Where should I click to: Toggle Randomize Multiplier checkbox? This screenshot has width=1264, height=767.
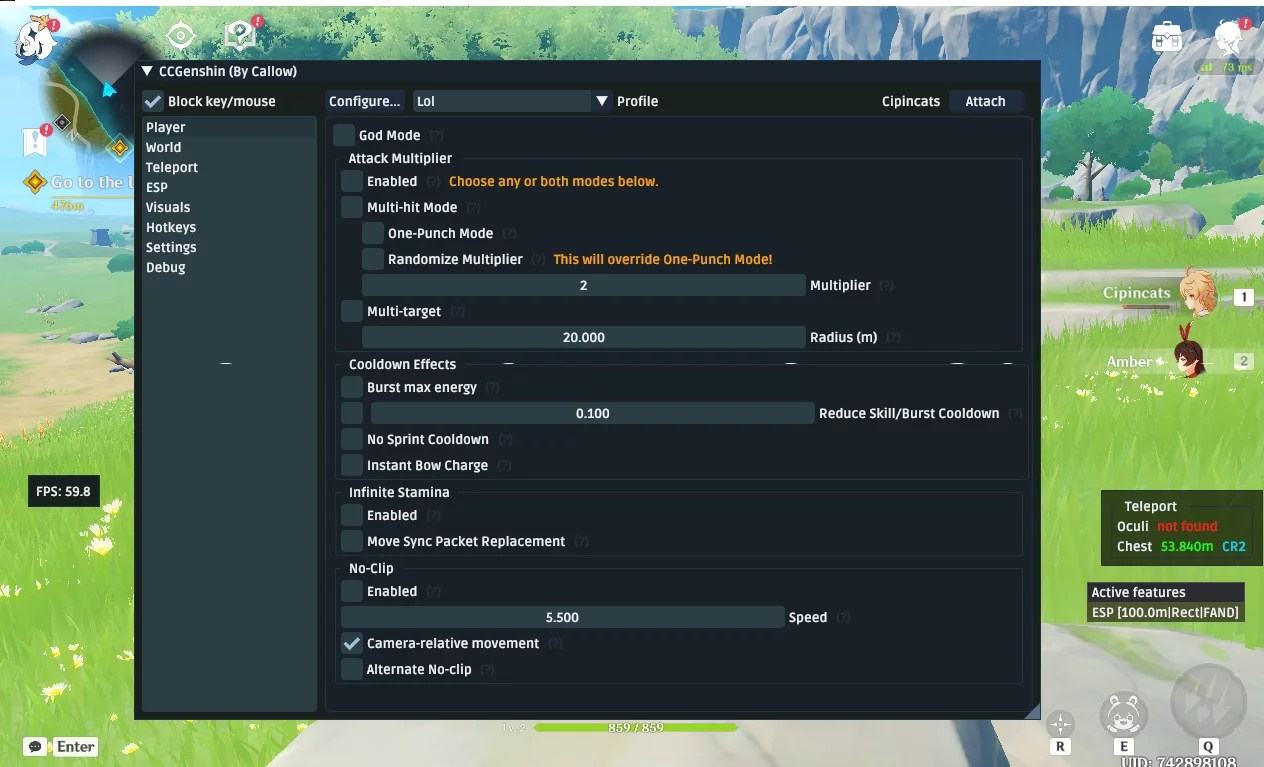click(373, 259)
